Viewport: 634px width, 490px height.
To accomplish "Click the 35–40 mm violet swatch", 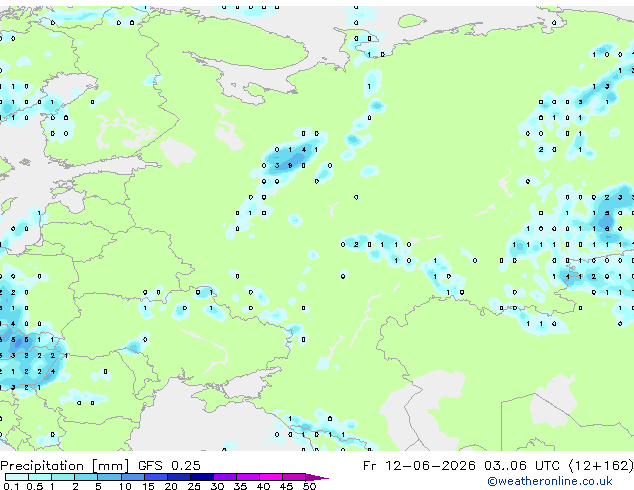I will point(248,477).
